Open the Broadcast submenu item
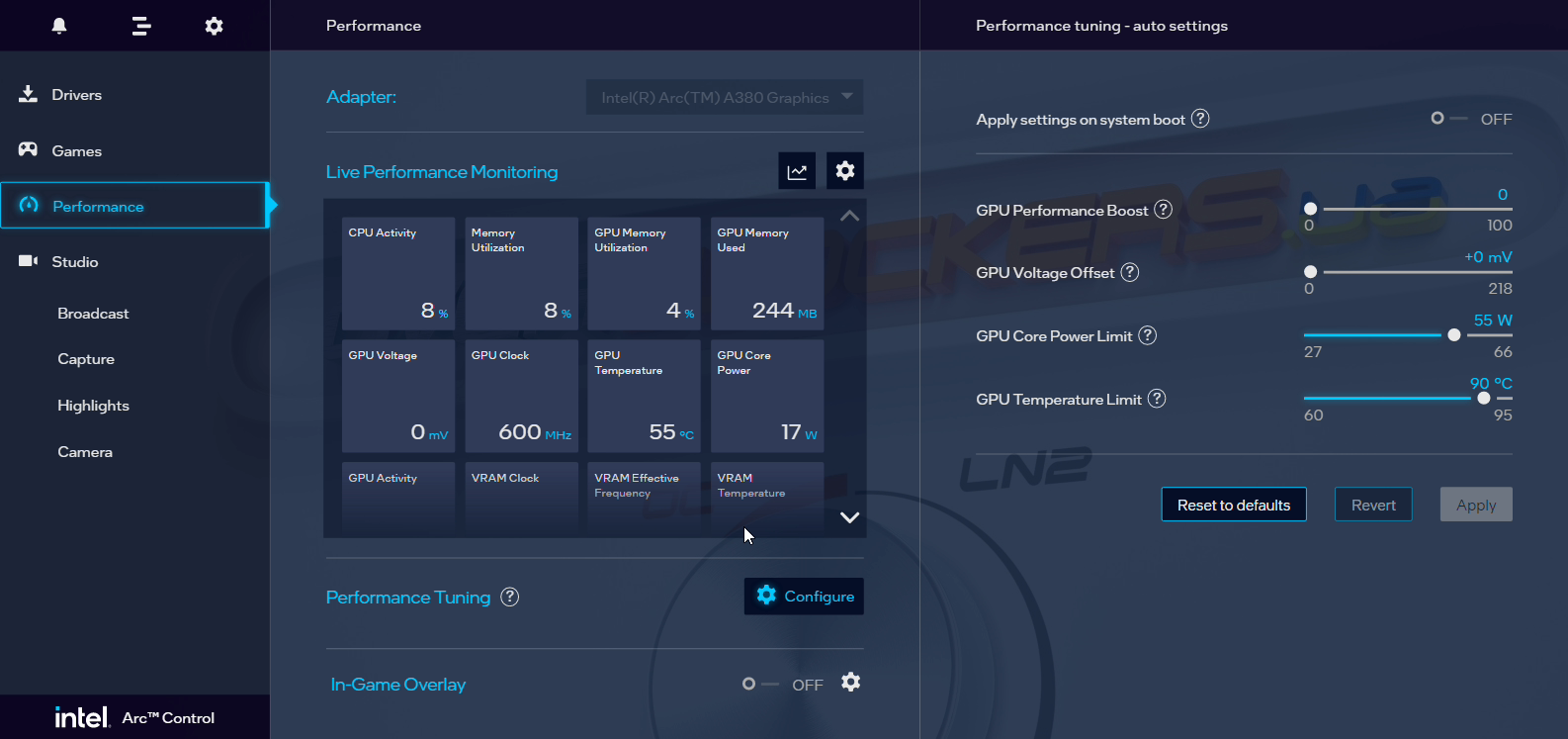 pyautogui.click(x=93, y=314)
